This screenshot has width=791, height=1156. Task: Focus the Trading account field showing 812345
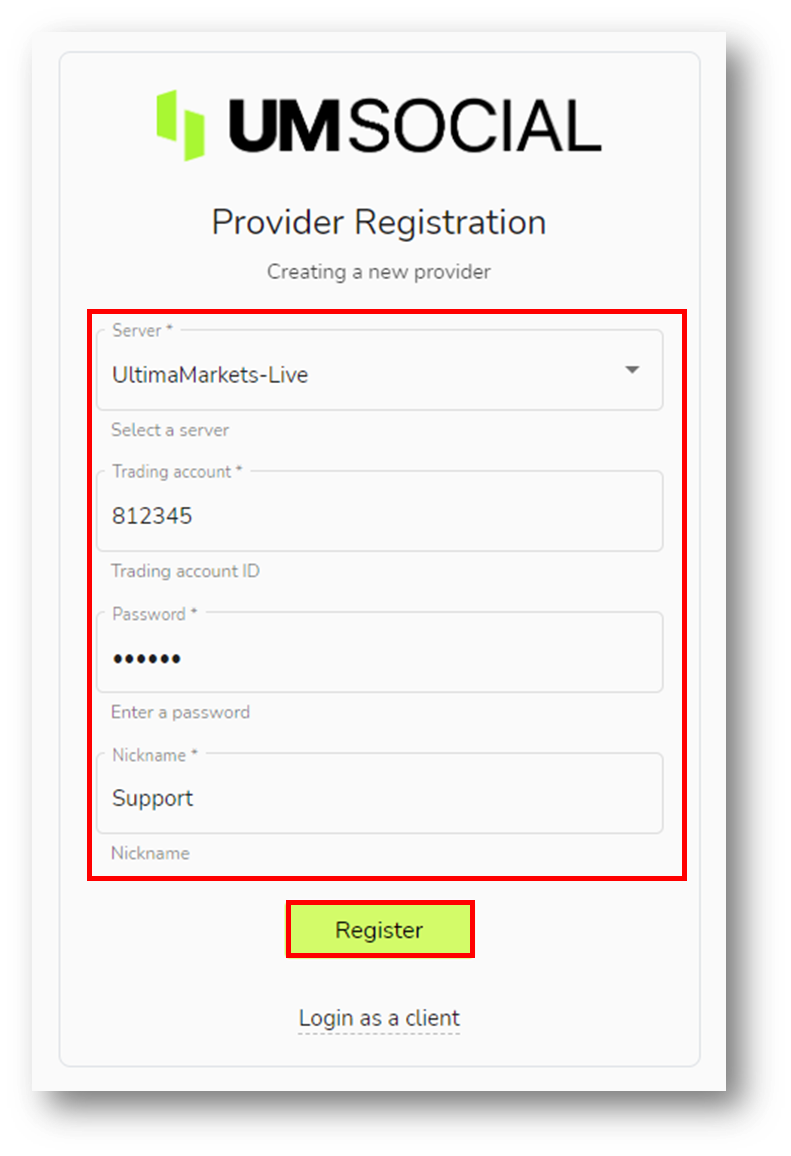pyautogui.click(x=380, y=512)
